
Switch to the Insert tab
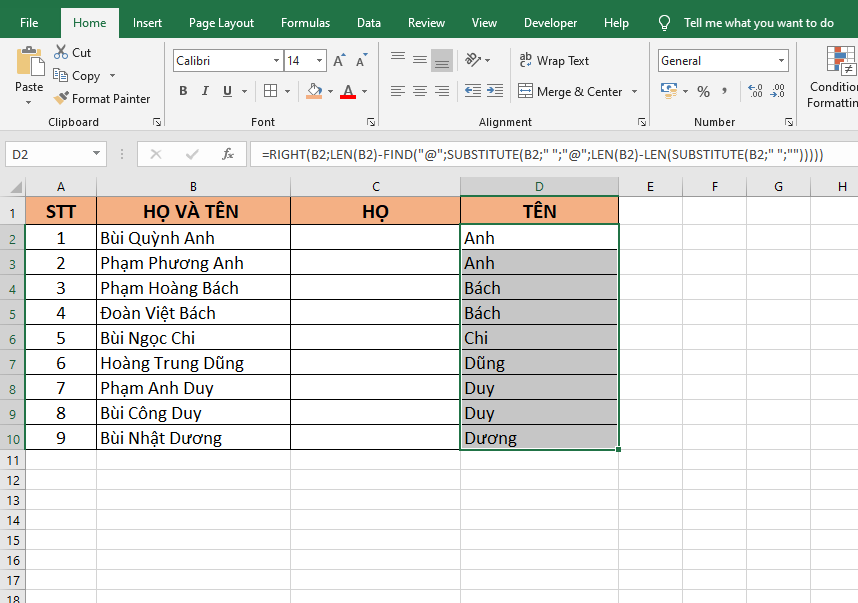click(x=147, y=23)
